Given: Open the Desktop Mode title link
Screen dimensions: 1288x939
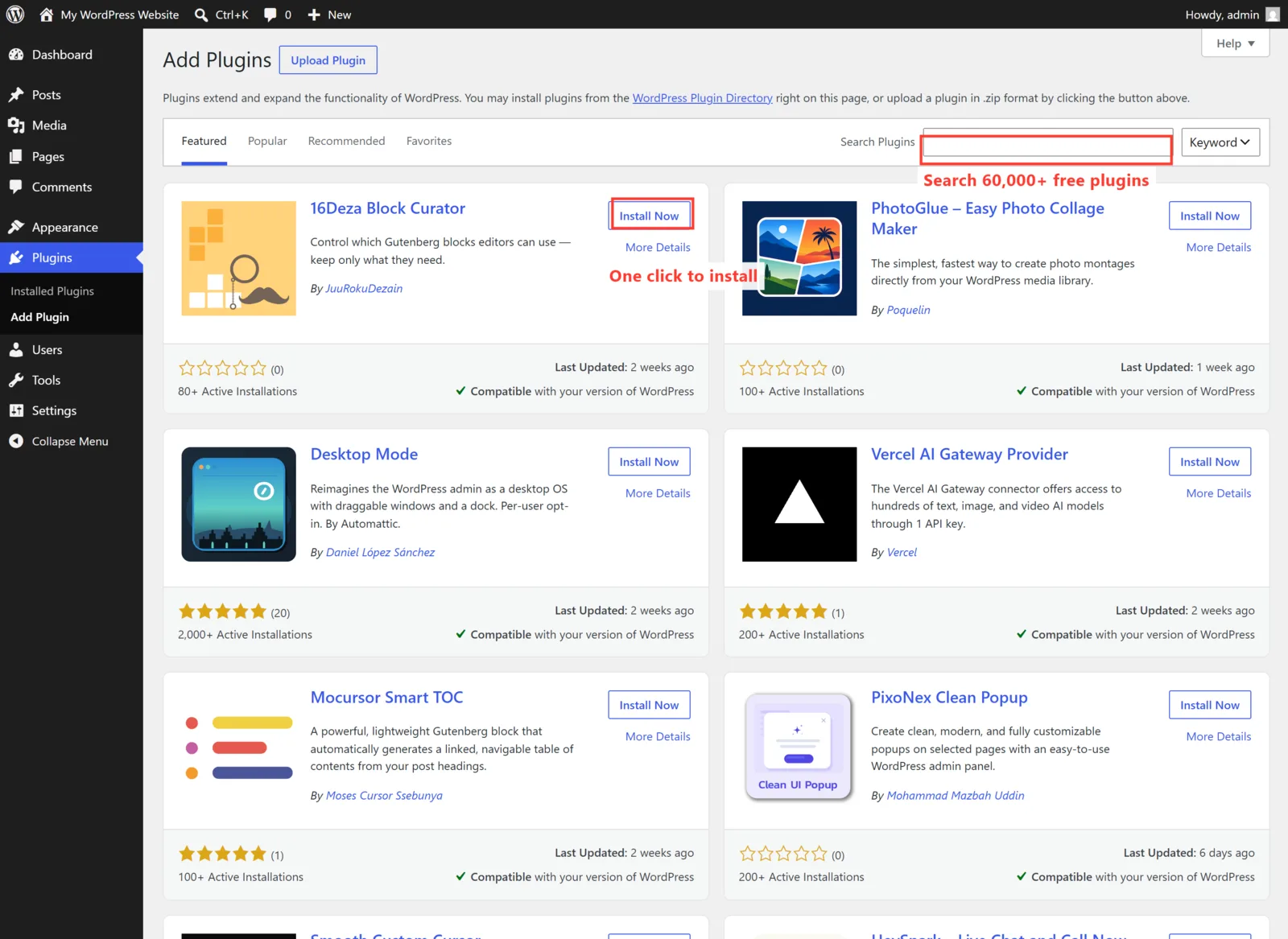Looking at the screenshot, I should pyautogui.click(x=364, y=455).
